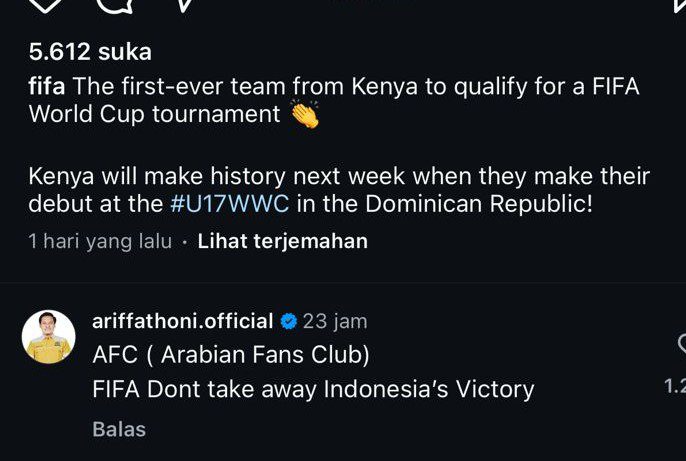The height and width of the screenshot is (461, 686).
Task: Expand translation with Lihat terjemahan
Action: tap(282, 241)
